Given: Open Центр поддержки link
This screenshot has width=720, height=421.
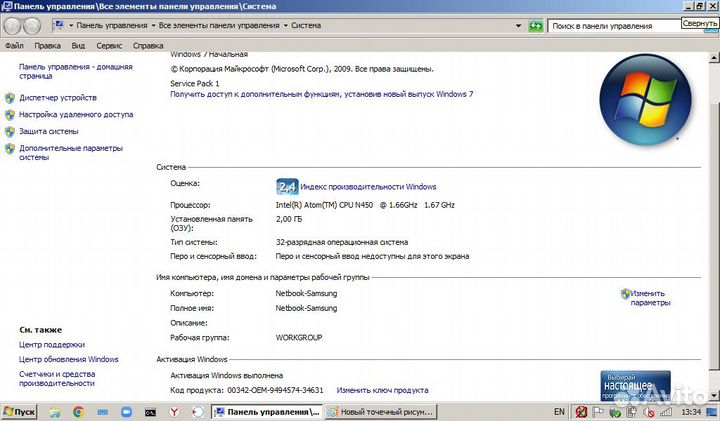Looking at the screenshot, I should click(x=52, y=345).
